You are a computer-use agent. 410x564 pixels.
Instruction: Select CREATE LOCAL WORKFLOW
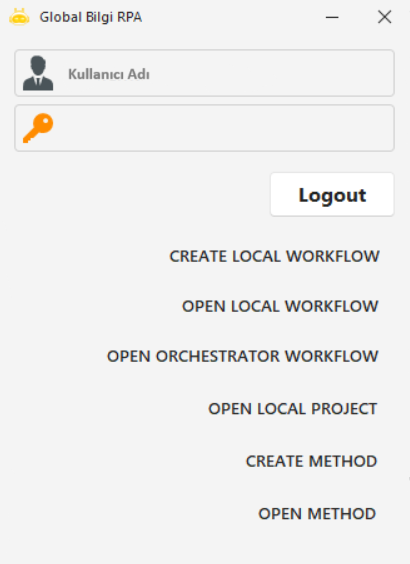pos(274,256)
